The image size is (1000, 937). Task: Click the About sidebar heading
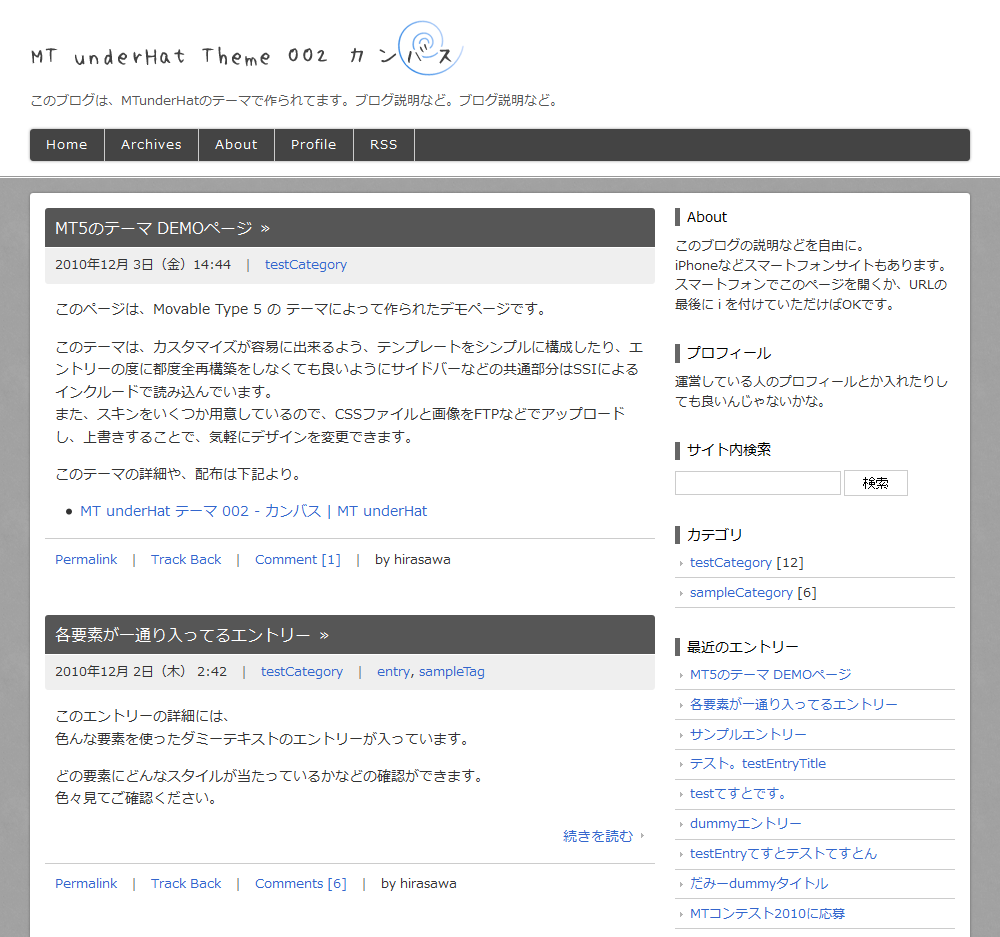point(707,217)
